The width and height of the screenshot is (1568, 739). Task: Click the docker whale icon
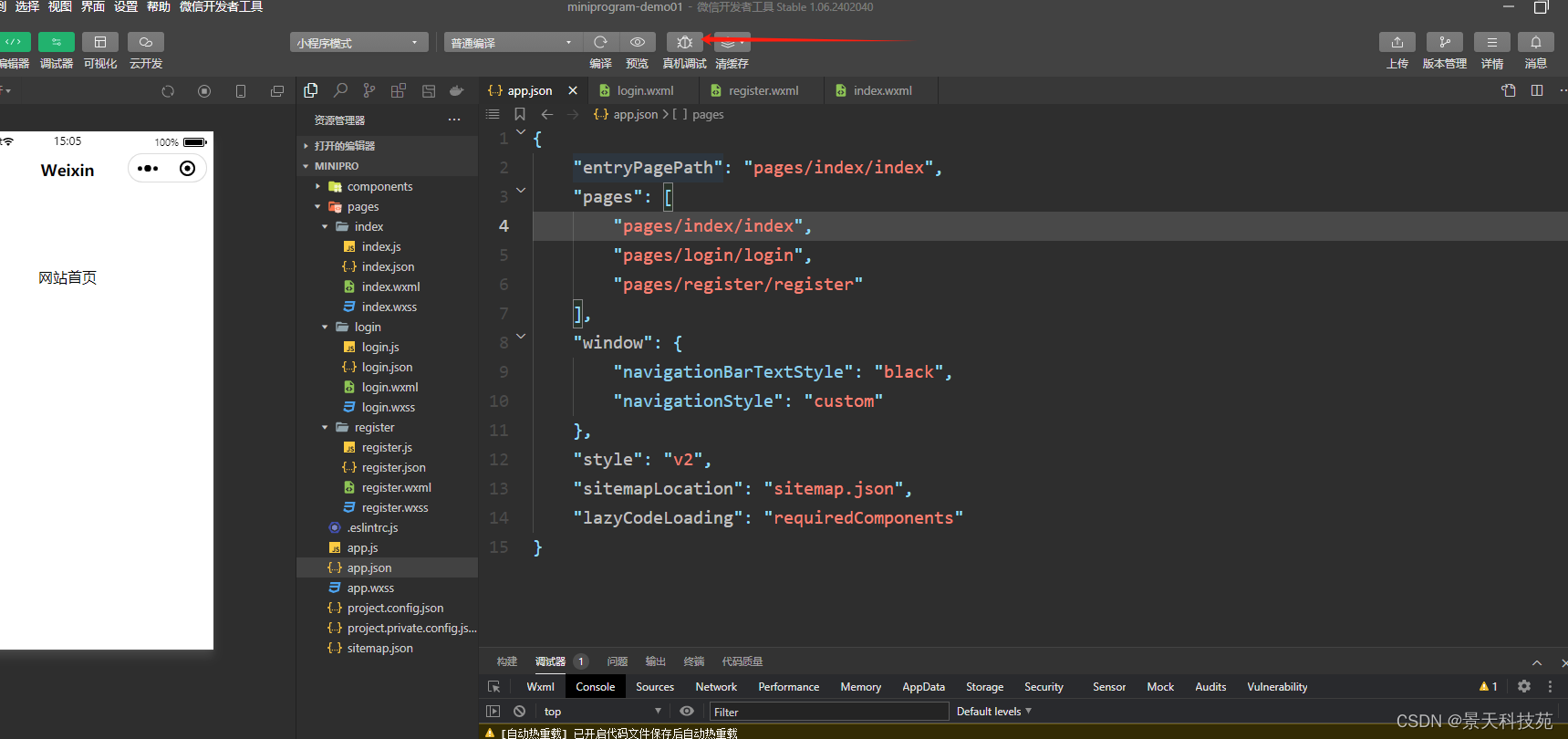coord(457,90)
